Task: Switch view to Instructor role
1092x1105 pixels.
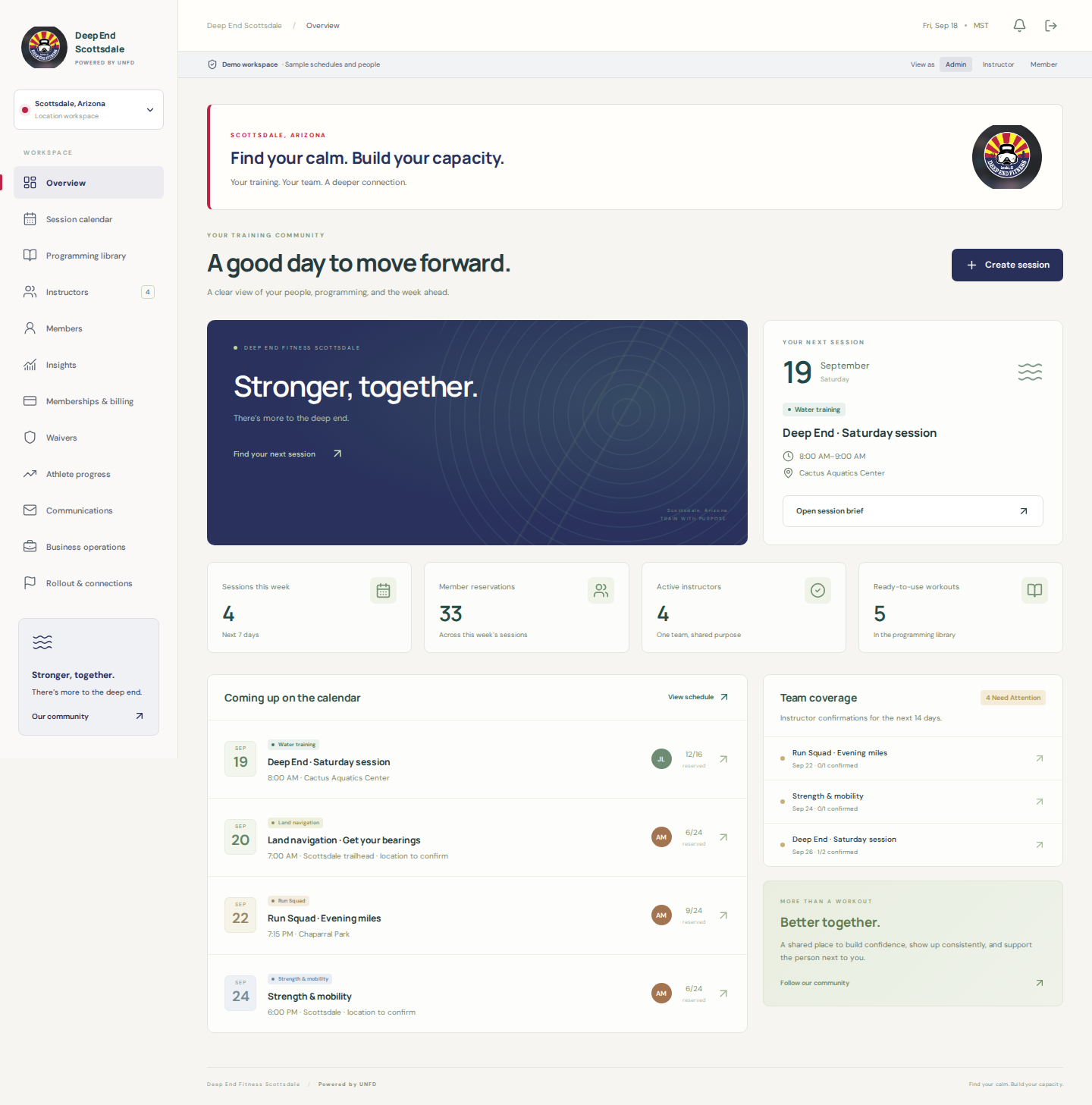Action: (x=998, y=64)
